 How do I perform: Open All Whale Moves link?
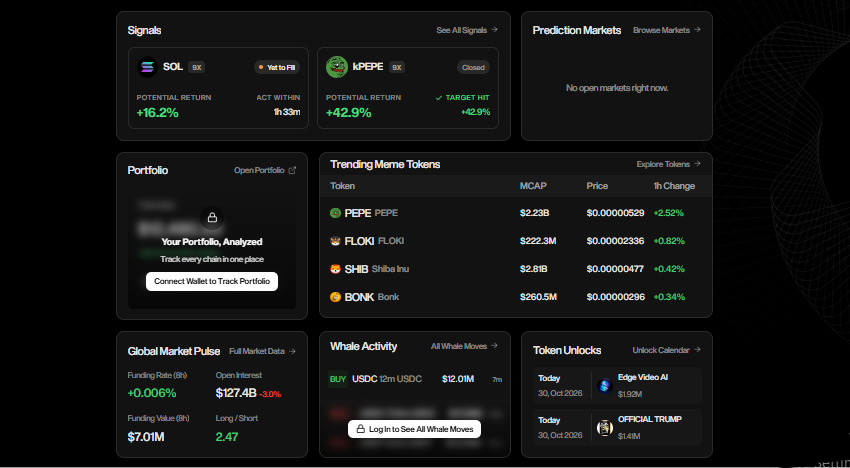(x=464, y=346)
